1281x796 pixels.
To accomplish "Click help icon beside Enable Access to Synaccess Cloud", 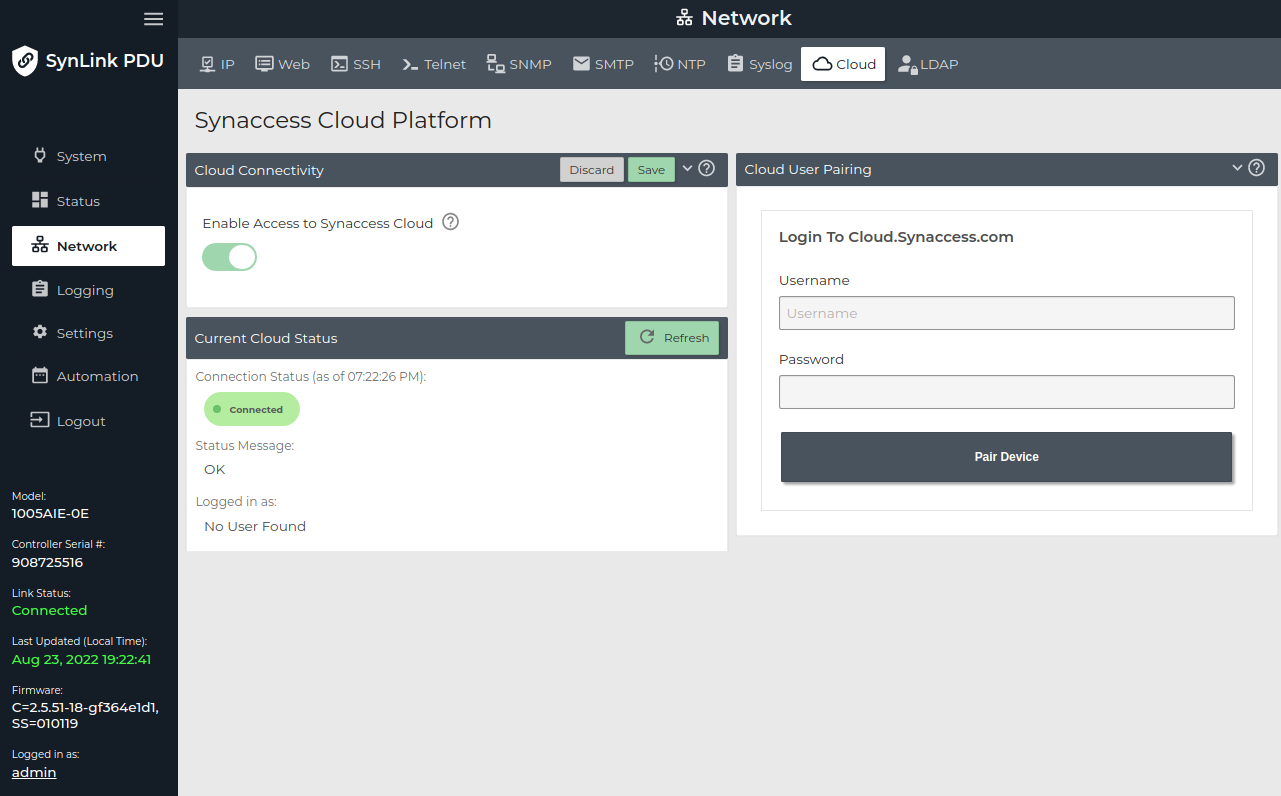I will tap(450, 222).
